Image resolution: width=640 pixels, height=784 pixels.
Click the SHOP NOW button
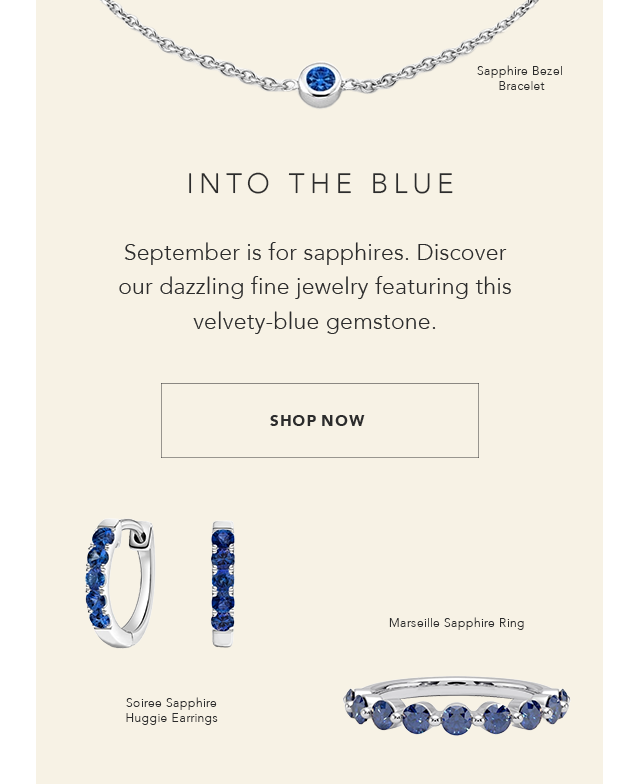320,420
